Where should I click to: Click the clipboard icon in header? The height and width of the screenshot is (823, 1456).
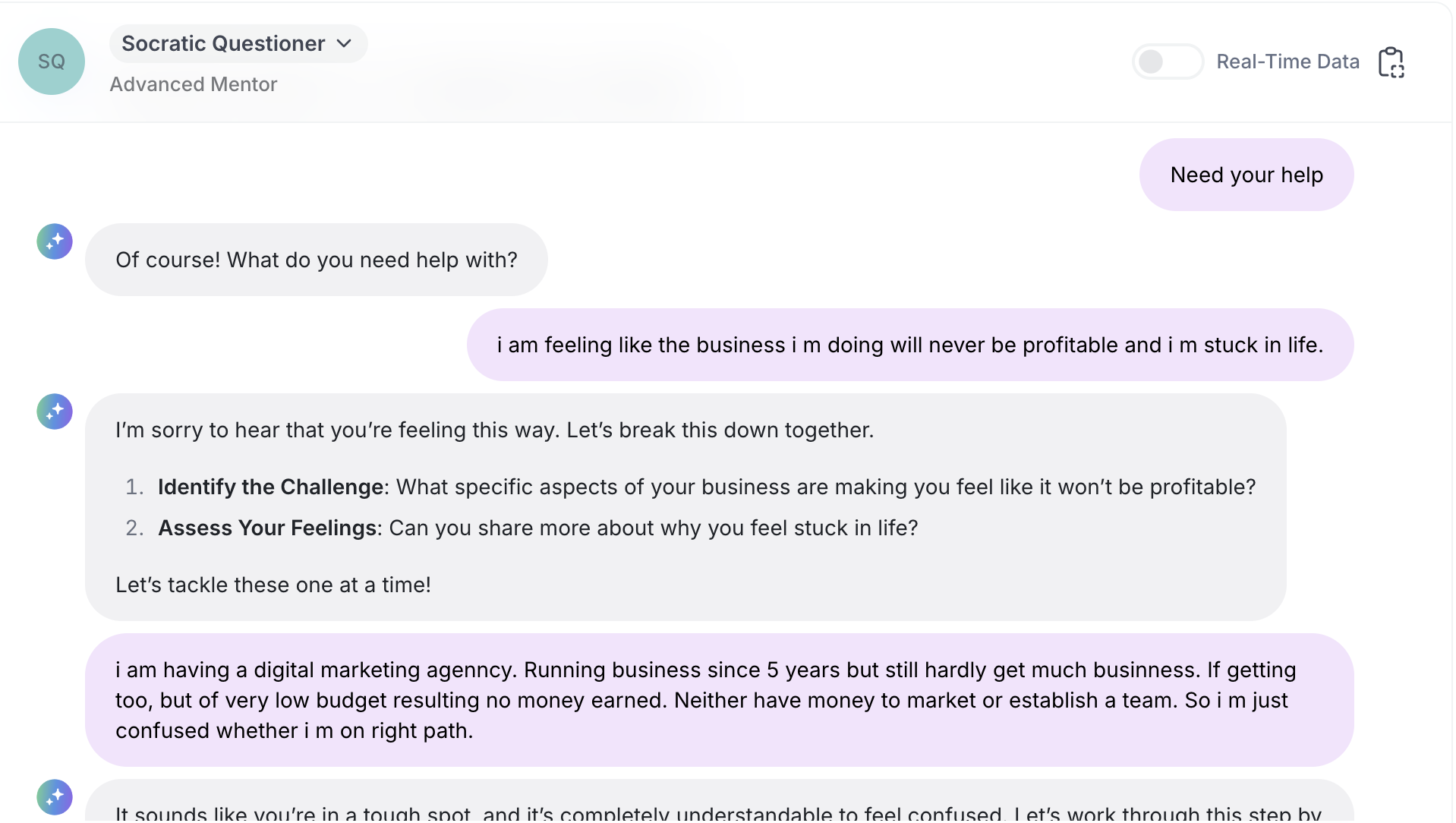1391,62
